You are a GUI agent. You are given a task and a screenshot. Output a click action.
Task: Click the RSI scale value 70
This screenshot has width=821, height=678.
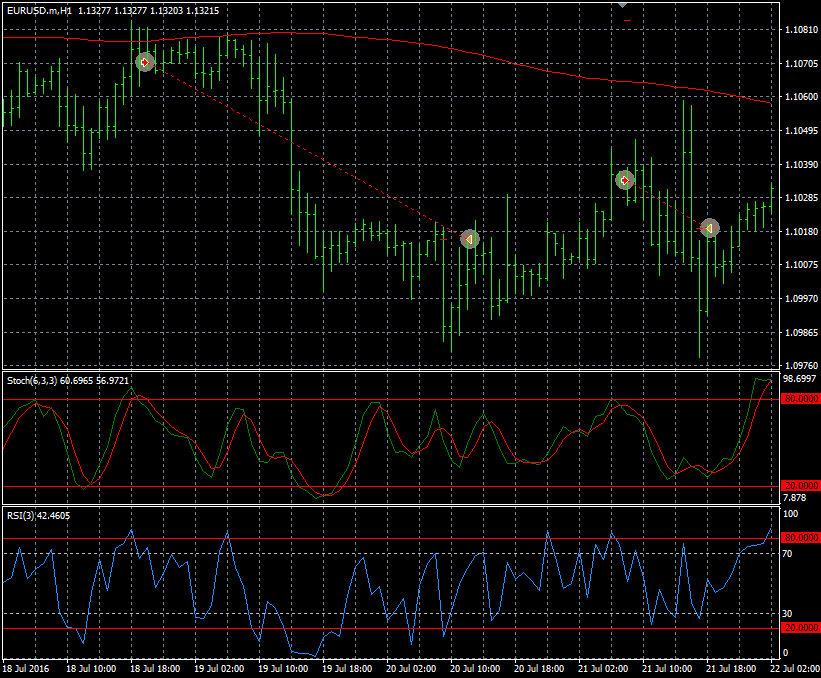787,553
